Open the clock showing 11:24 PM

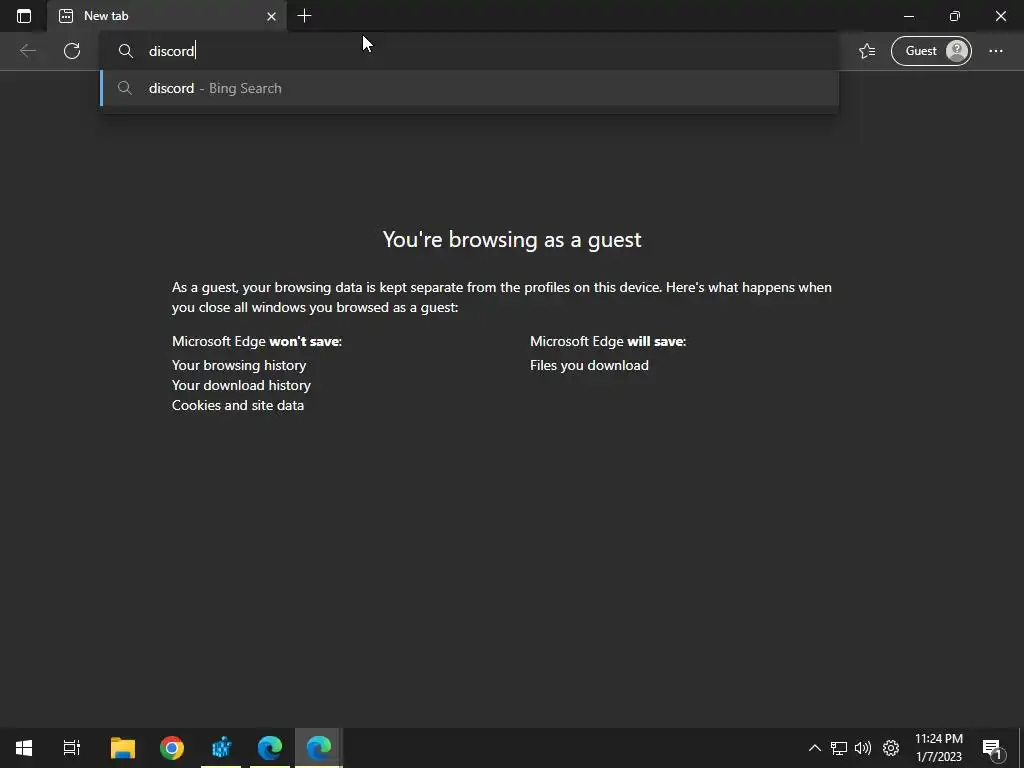click(x=938, y=748)
